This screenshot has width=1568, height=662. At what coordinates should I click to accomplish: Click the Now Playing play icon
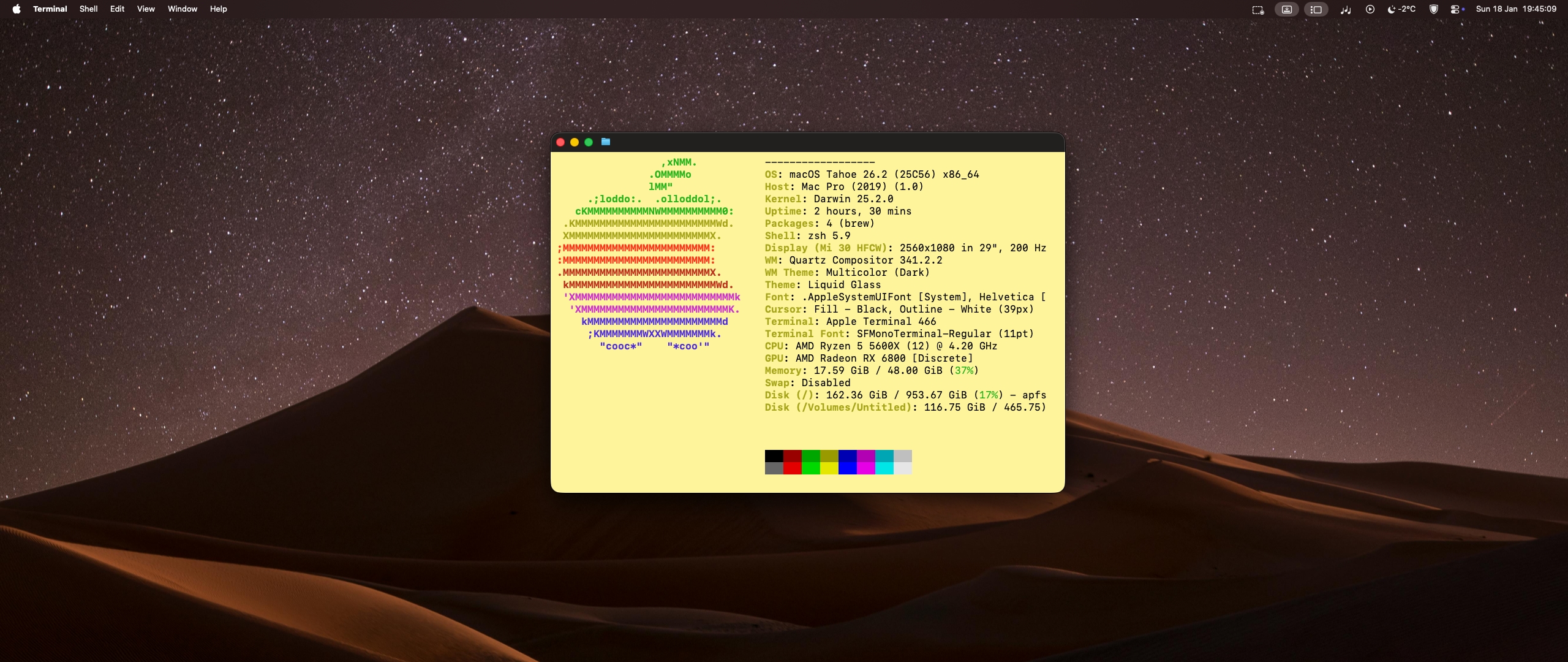(1370, 9)
